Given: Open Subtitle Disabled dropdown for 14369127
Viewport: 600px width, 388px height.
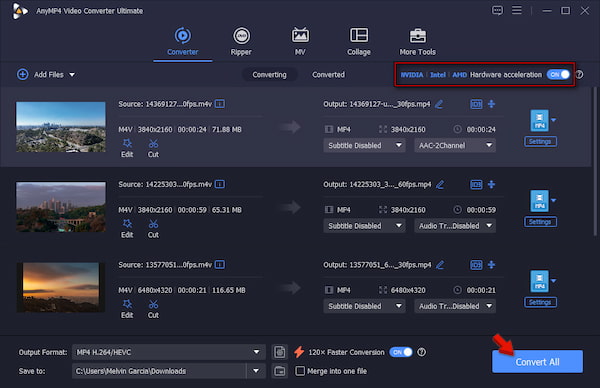Looking at the screenshot, I should [364, 145].
